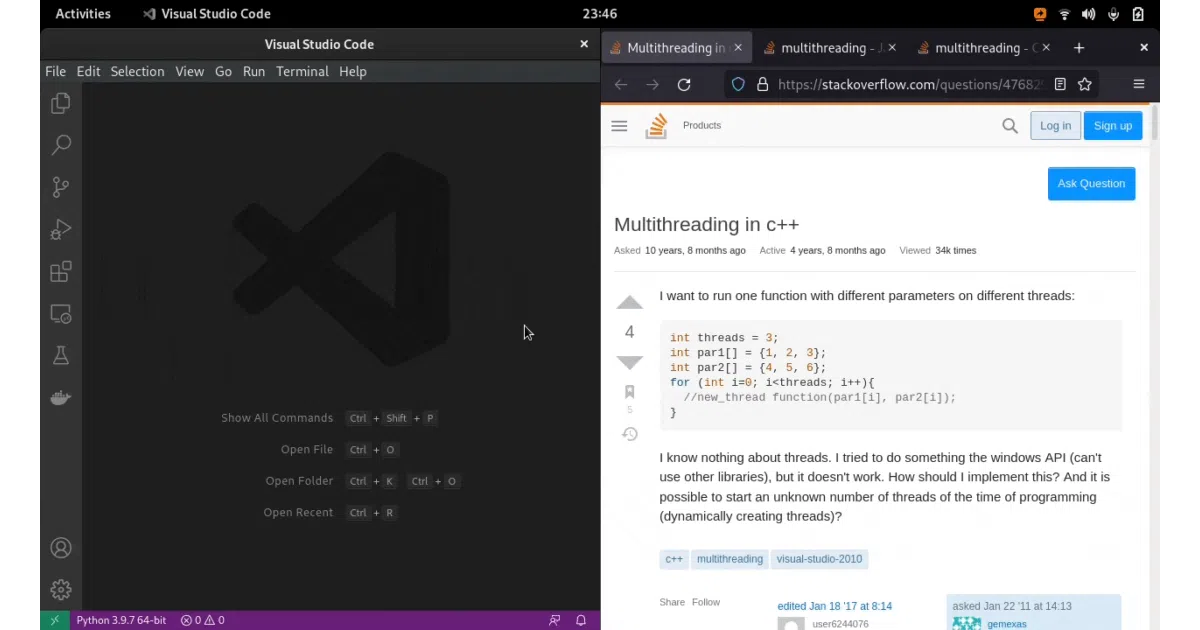
Task: Open the Search view in VS Code
Action: point(61,145)
